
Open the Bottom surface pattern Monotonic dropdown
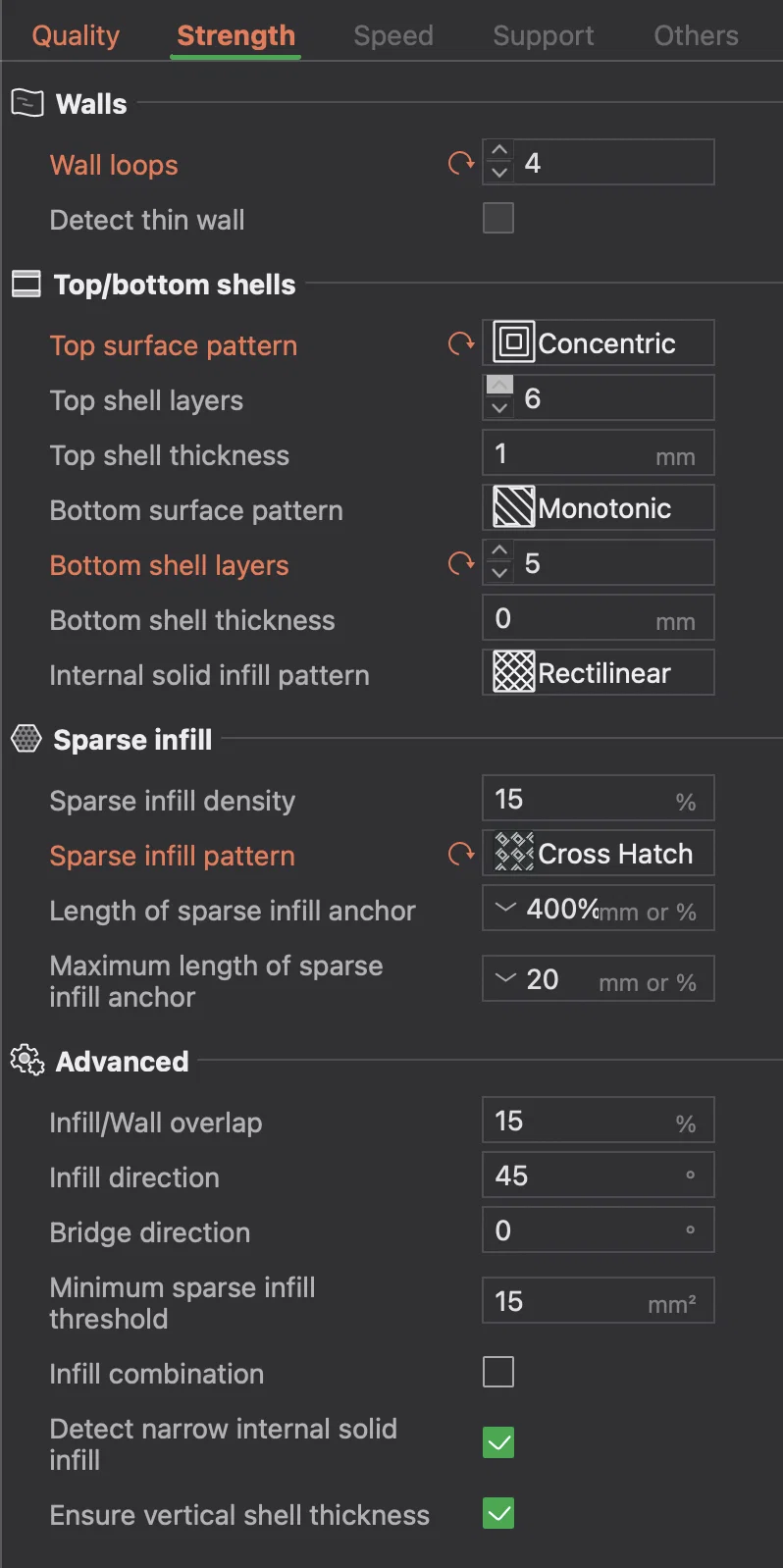click(599, 507)
